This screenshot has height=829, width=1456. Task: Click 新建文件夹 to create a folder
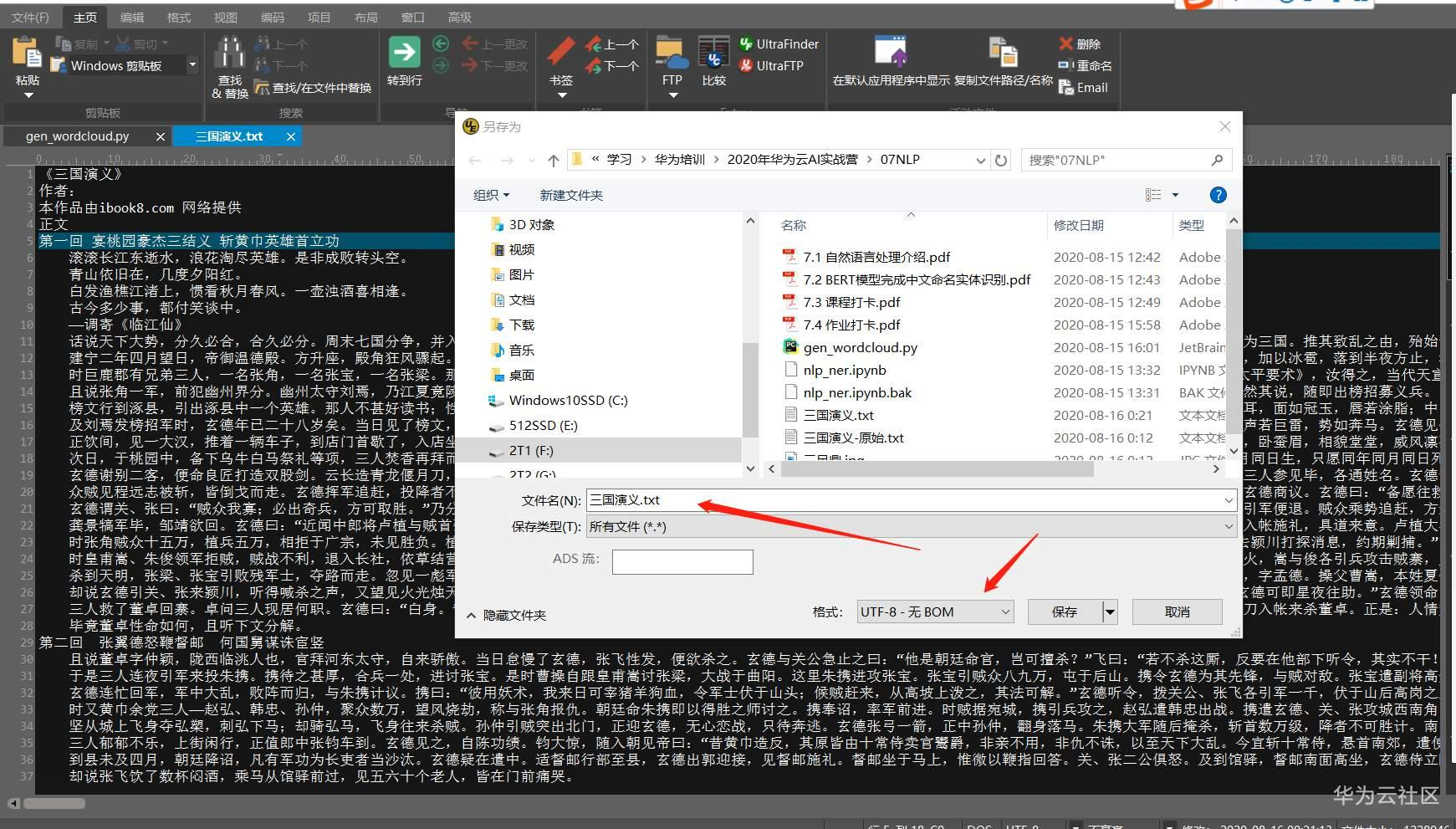click(x=571, y=195)
